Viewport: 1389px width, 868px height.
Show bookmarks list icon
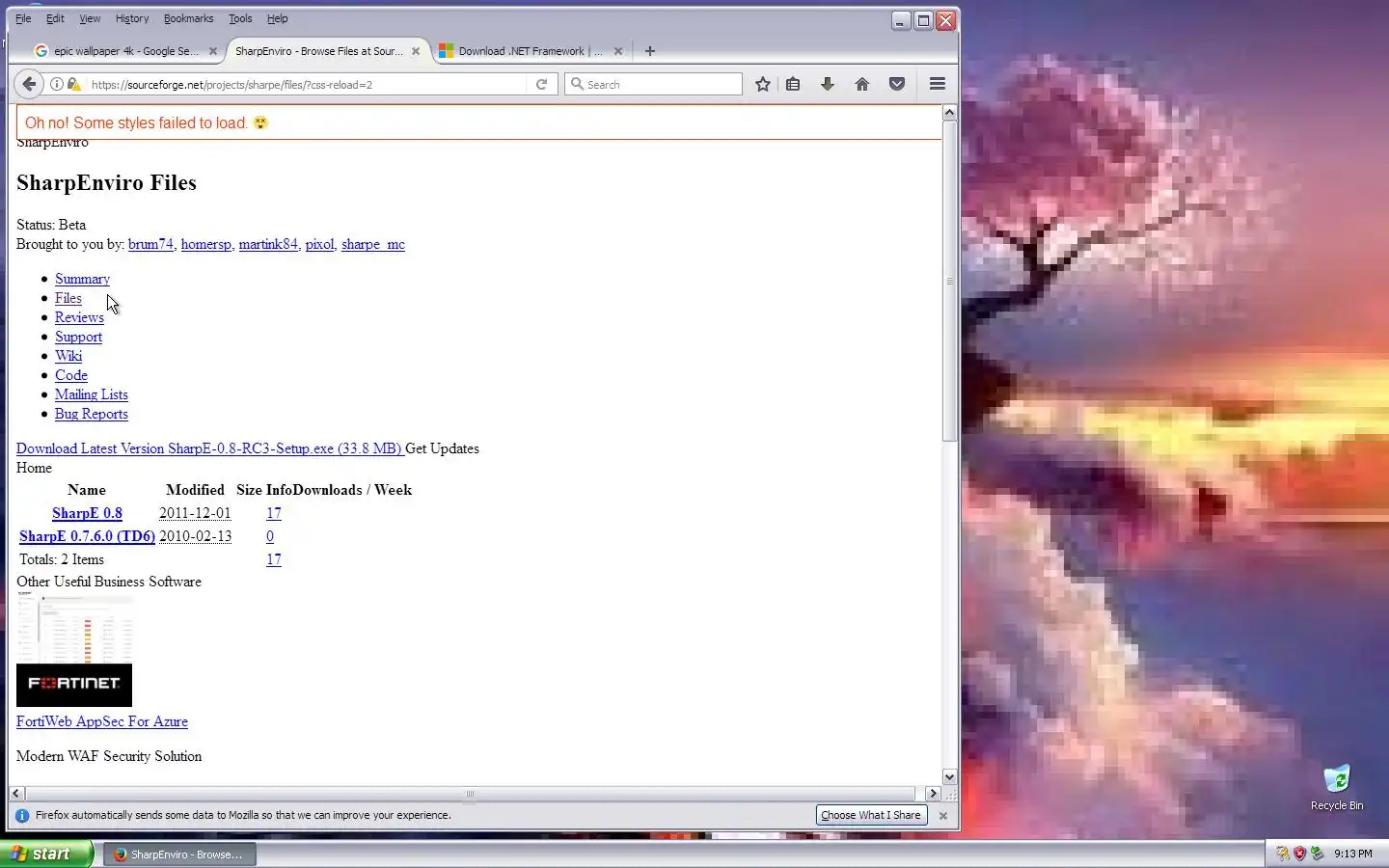(x=793, y=84)
